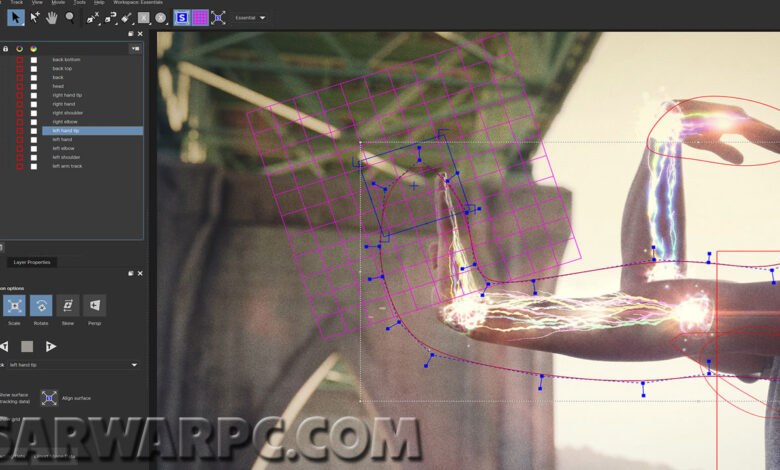
Task: Toggle Rotate motion tracking option
Action: coord(41,305)
